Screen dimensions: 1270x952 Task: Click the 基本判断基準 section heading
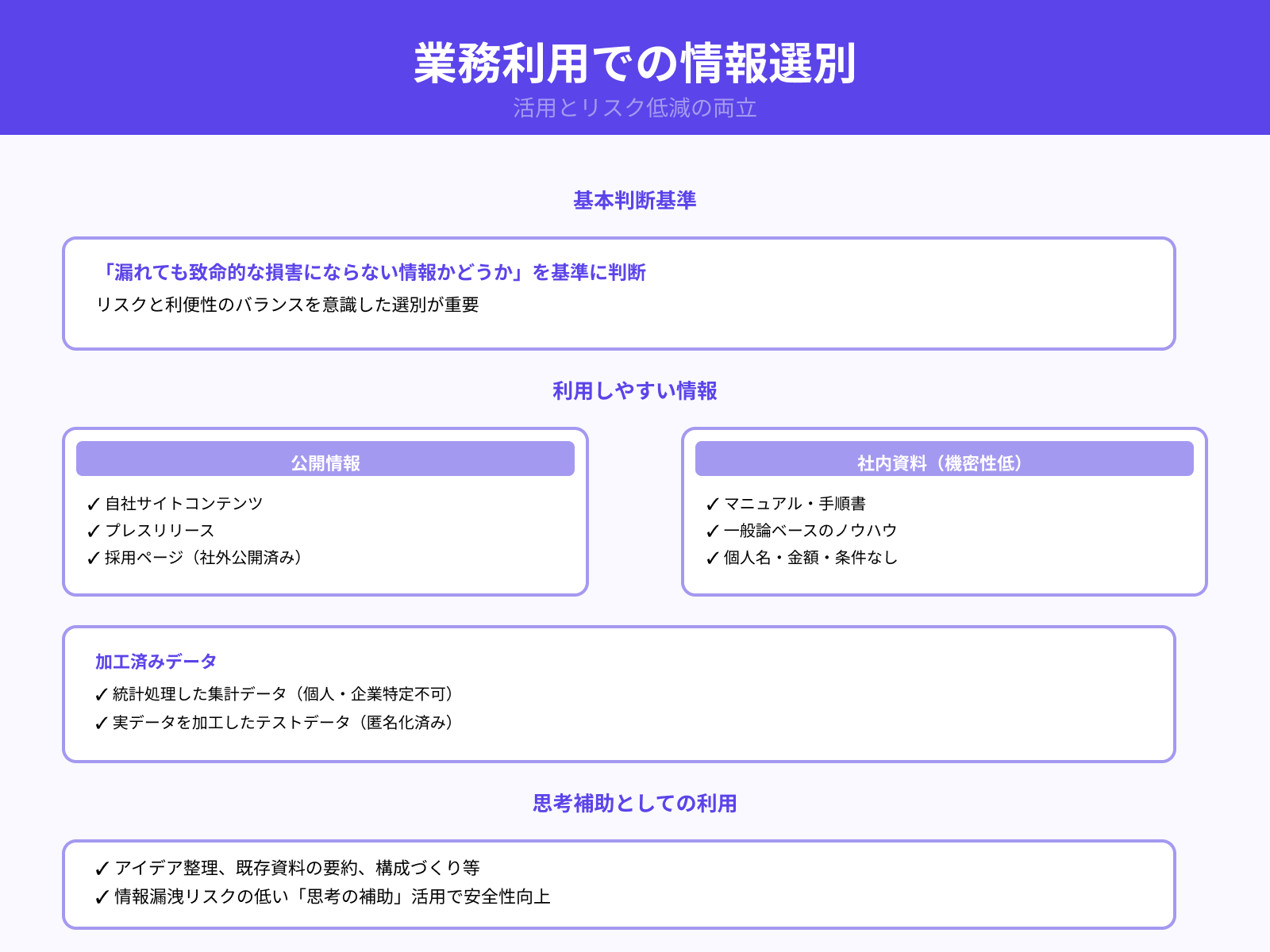click(x=635, y=201)
